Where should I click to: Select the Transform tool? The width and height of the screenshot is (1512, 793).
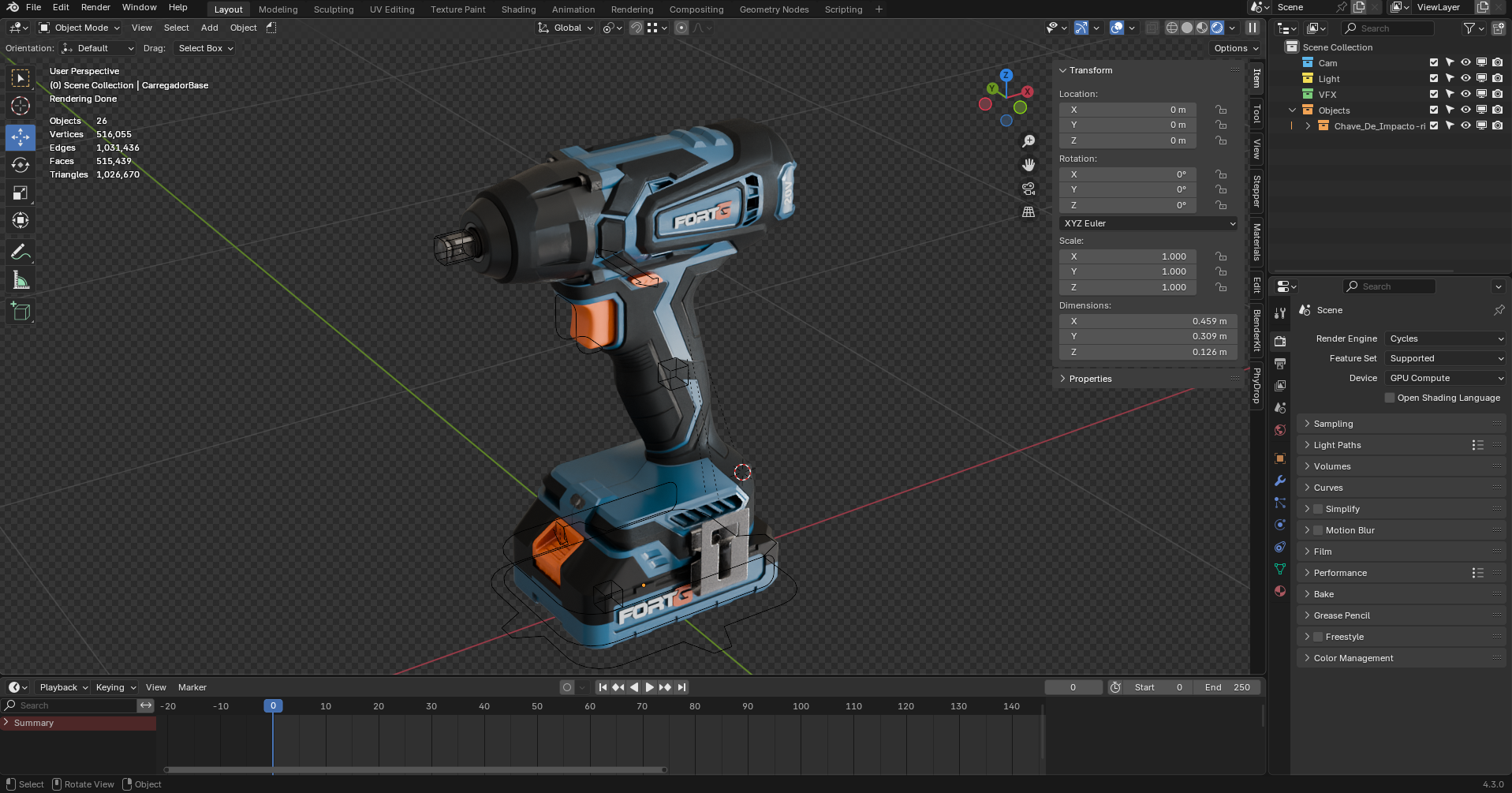click(x=21, y=220)
